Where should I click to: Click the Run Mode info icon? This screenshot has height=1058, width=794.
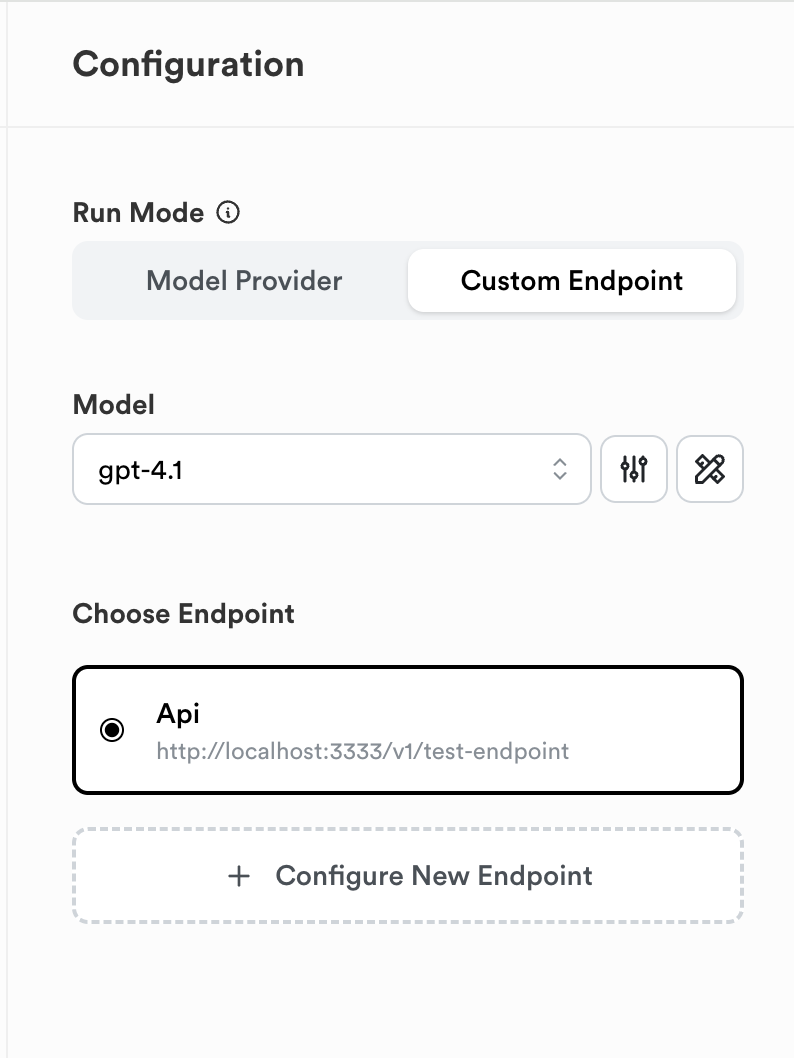[x=228, y=213]
